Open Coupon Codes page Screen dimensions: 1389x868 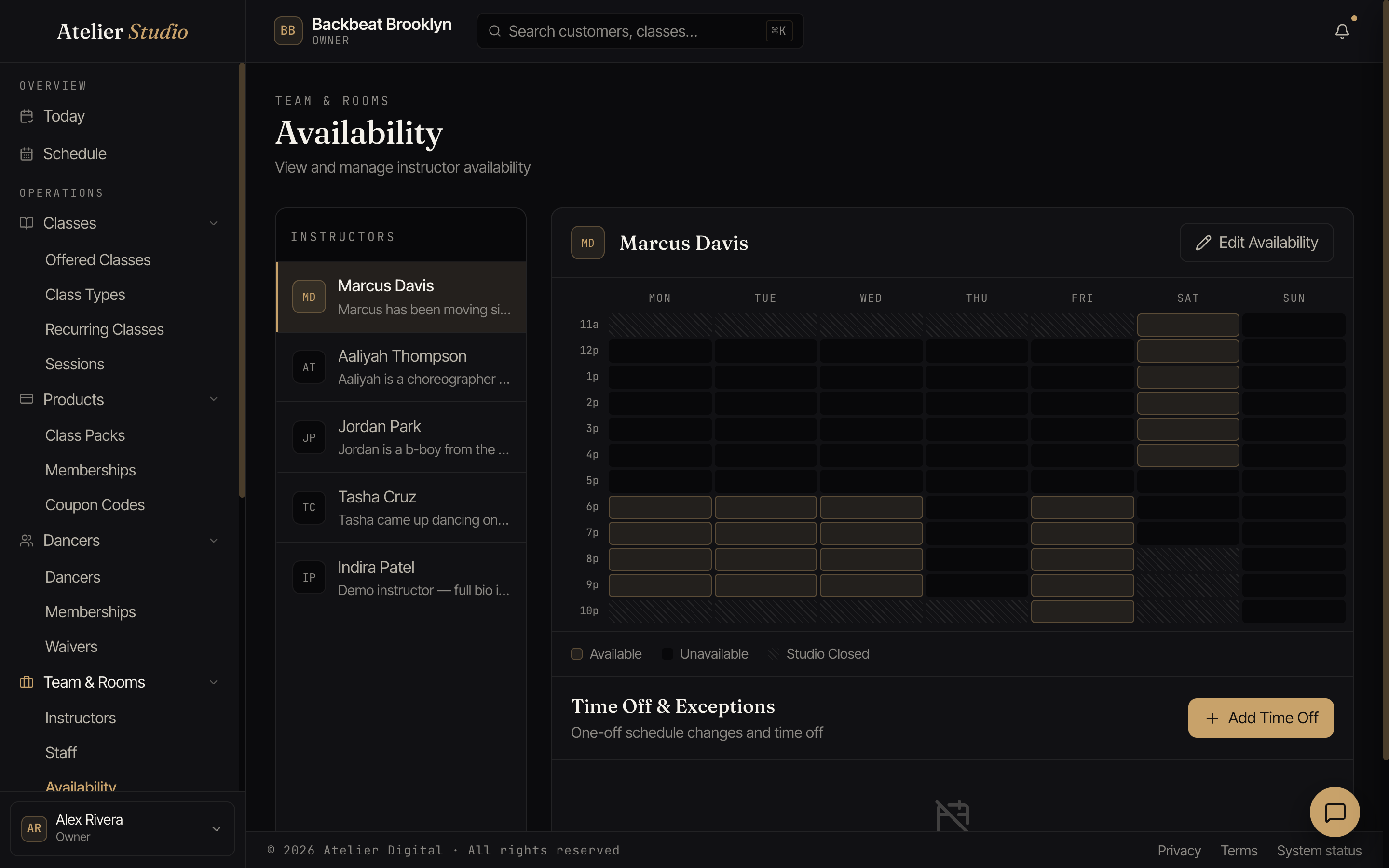(95, 505)
